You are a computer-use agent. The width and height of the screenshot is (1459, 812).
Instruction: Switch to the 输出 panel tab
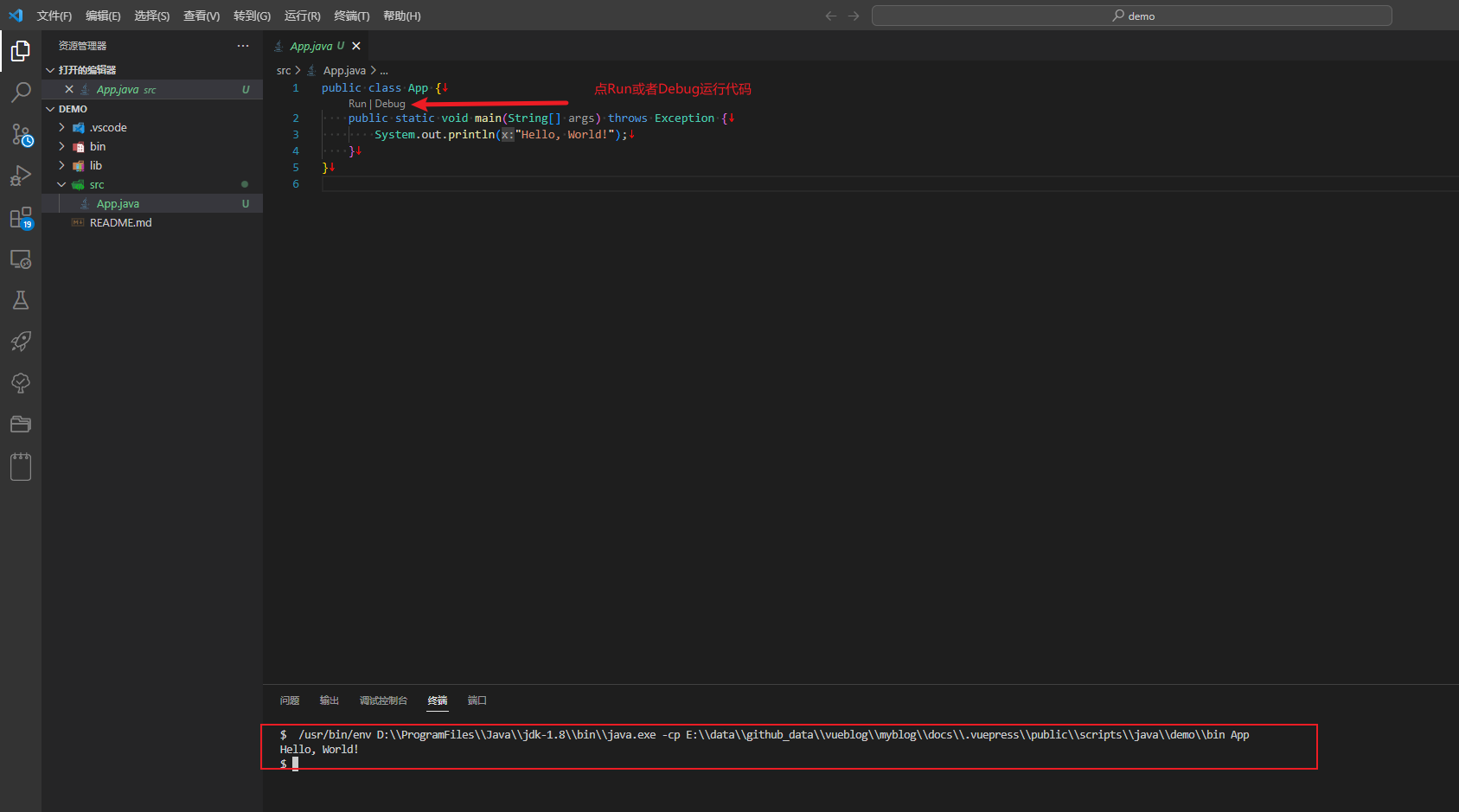pyautogui.click(x=330, y=700)
